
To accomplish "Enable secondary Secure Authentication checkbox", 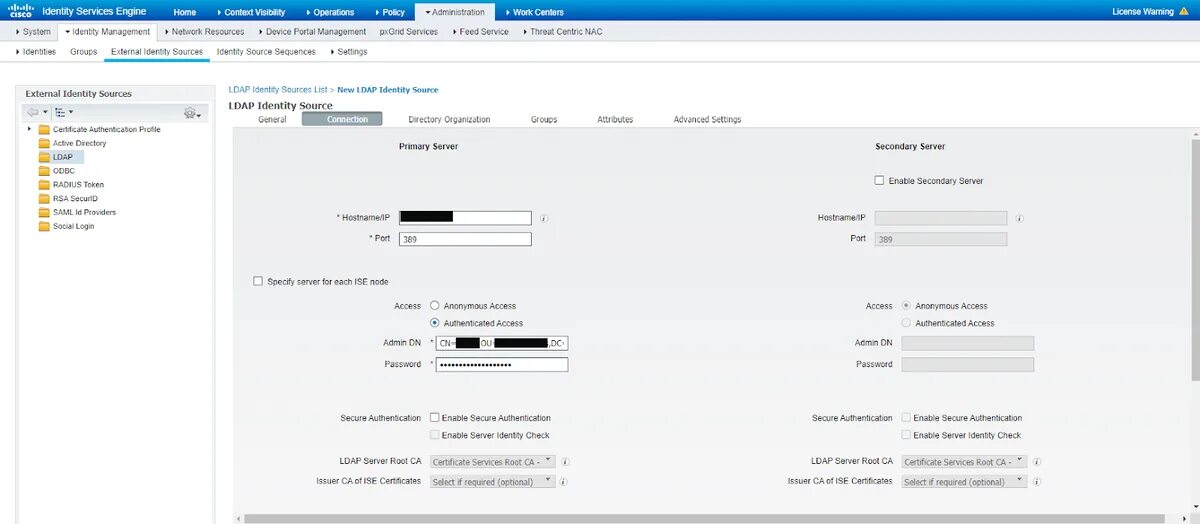I will [x=906, y=418].
